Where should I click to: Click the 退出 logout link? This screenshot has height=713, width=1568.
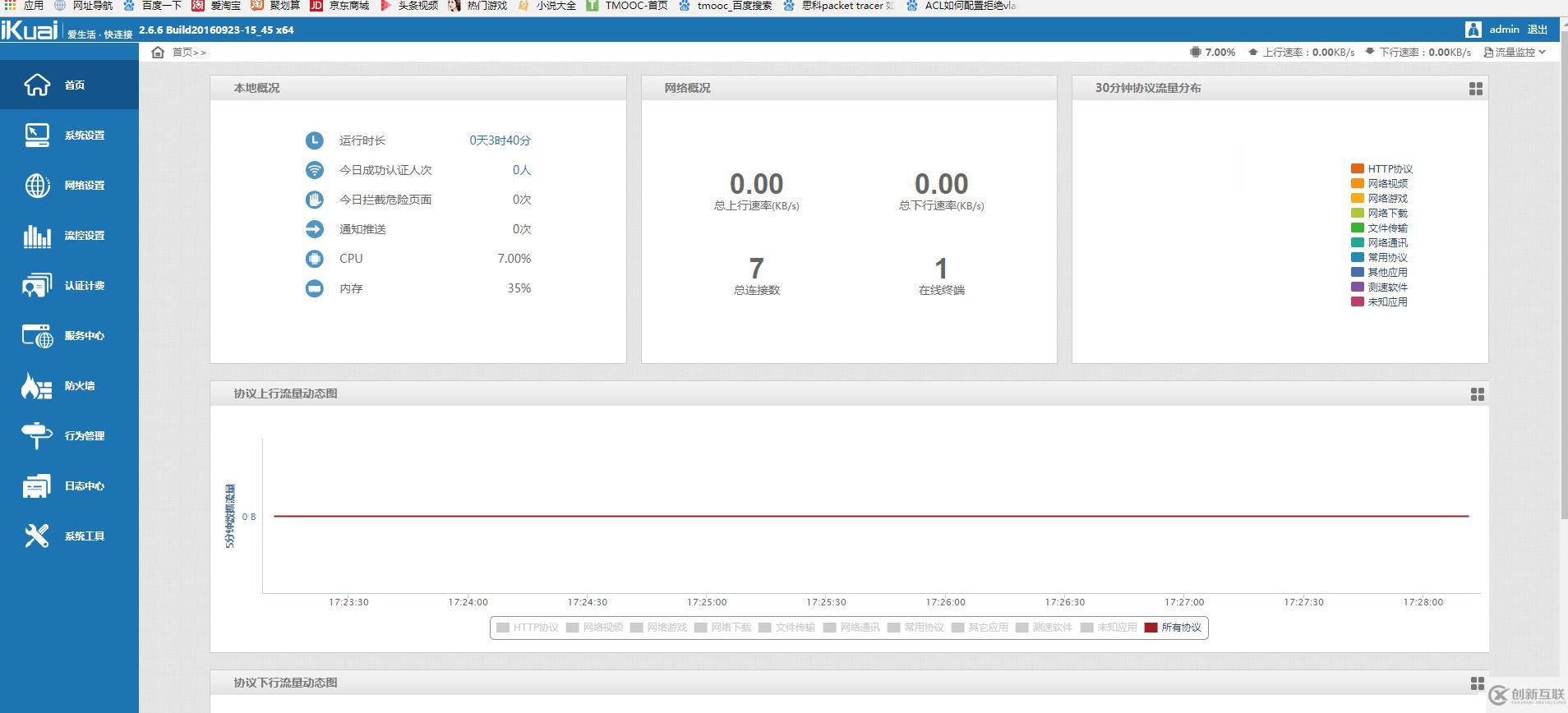(1538, 30)
